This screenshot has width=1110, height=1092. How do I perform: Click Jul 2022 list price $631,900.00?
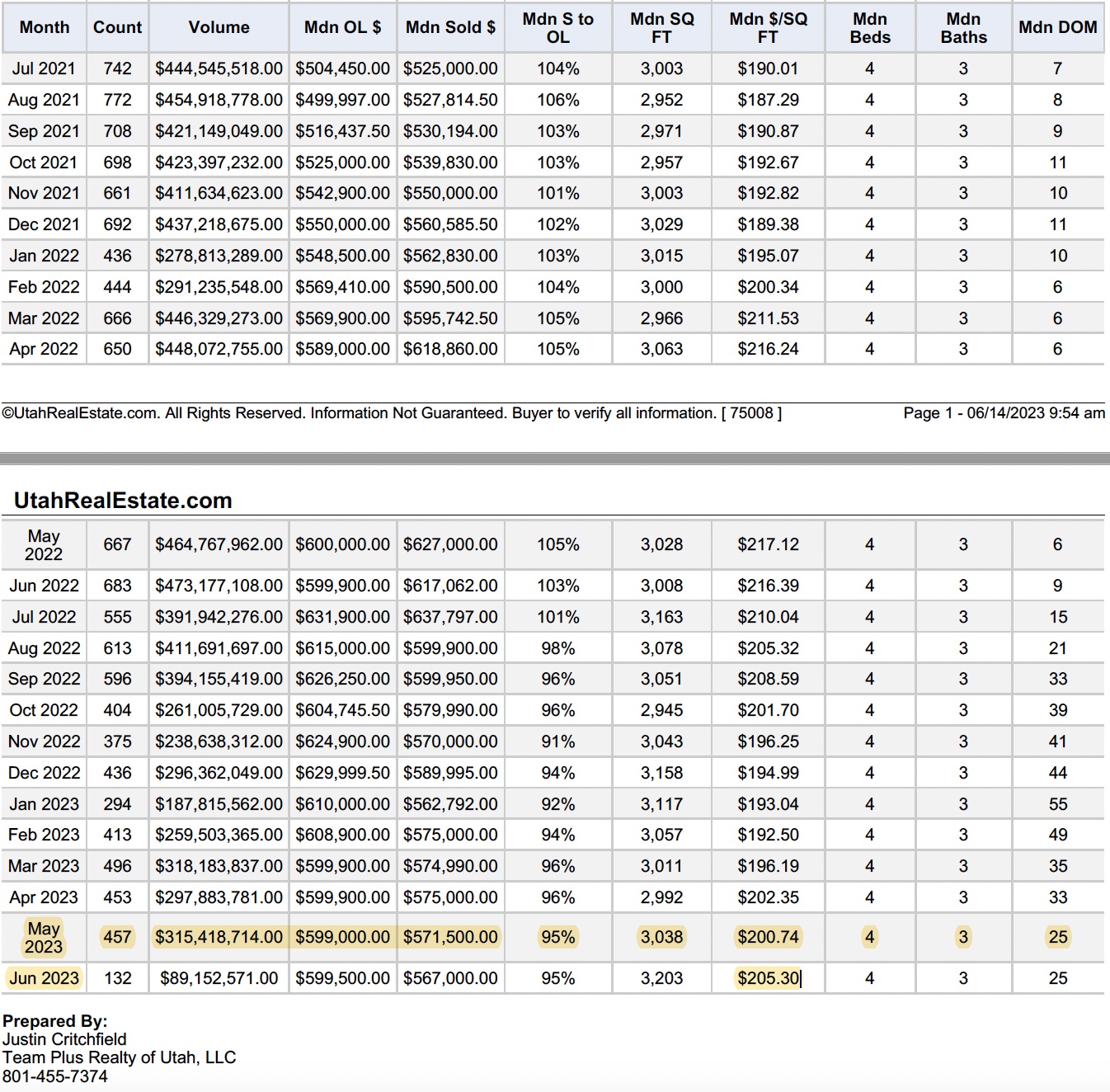(342, 617)
